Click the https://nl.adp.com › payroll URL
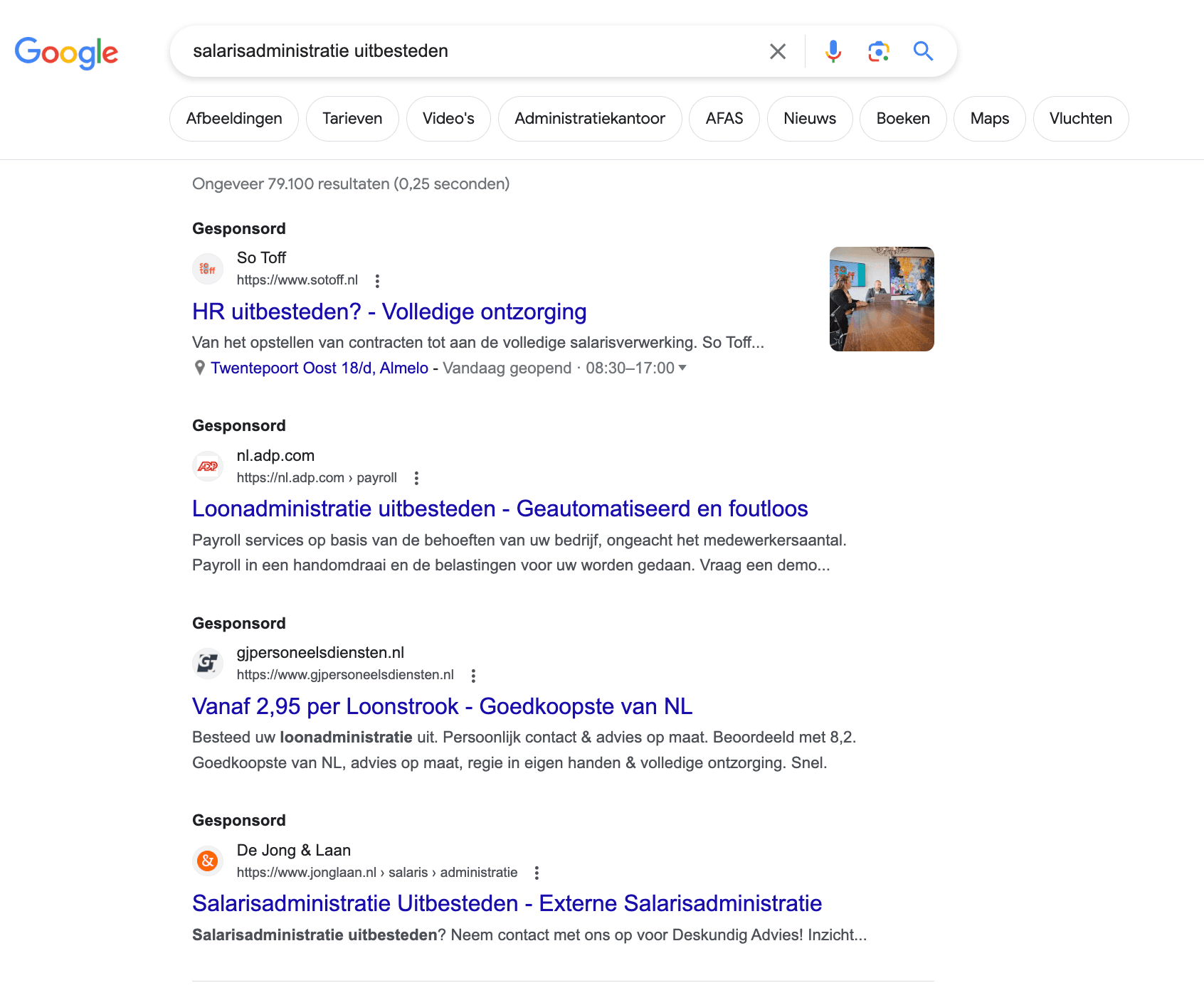Image resolution: width=1204 pixels, height=1000 pixels. (317, 478)
